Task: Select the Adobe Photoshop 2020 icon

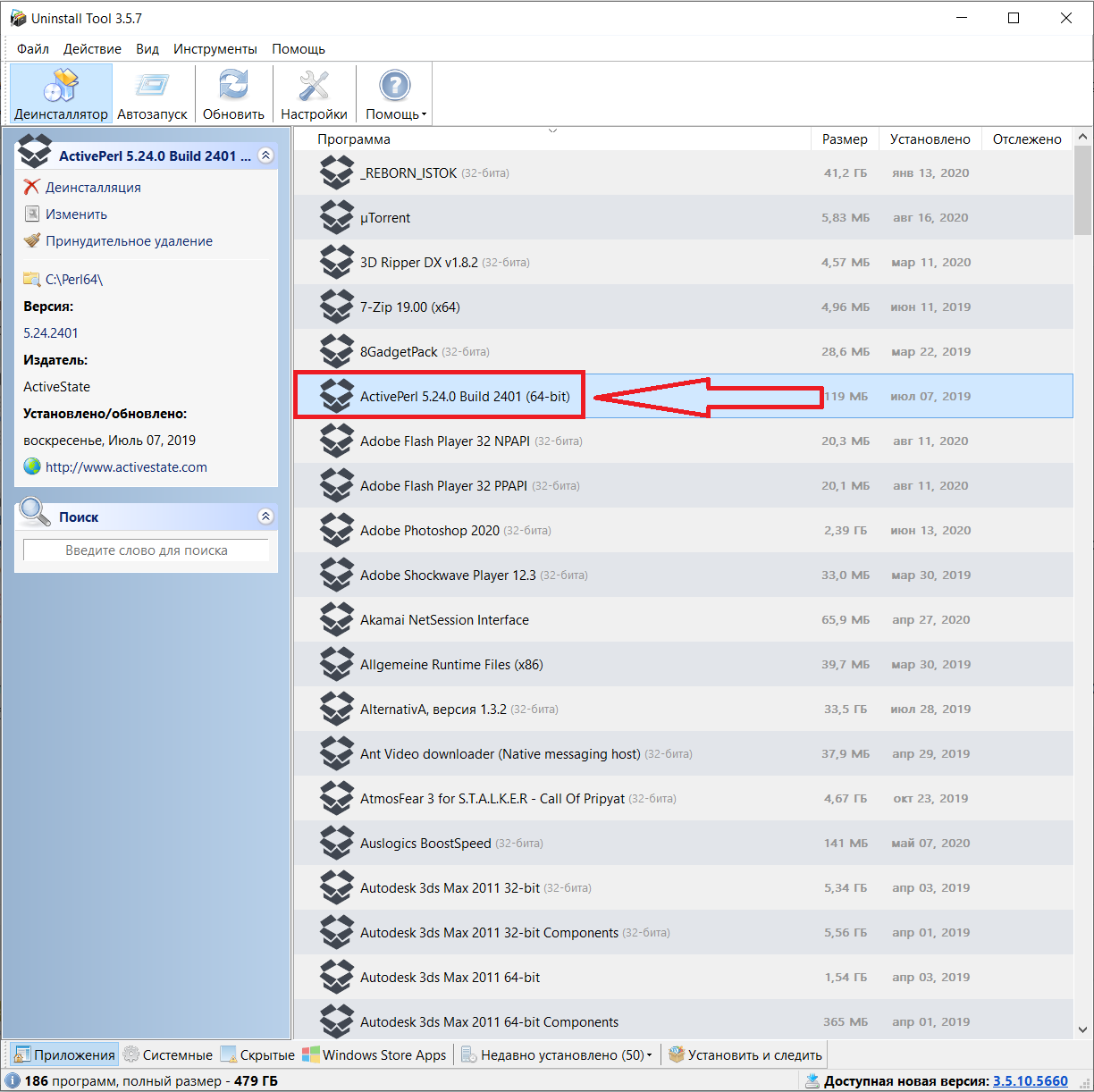Action: coord(337,531)
